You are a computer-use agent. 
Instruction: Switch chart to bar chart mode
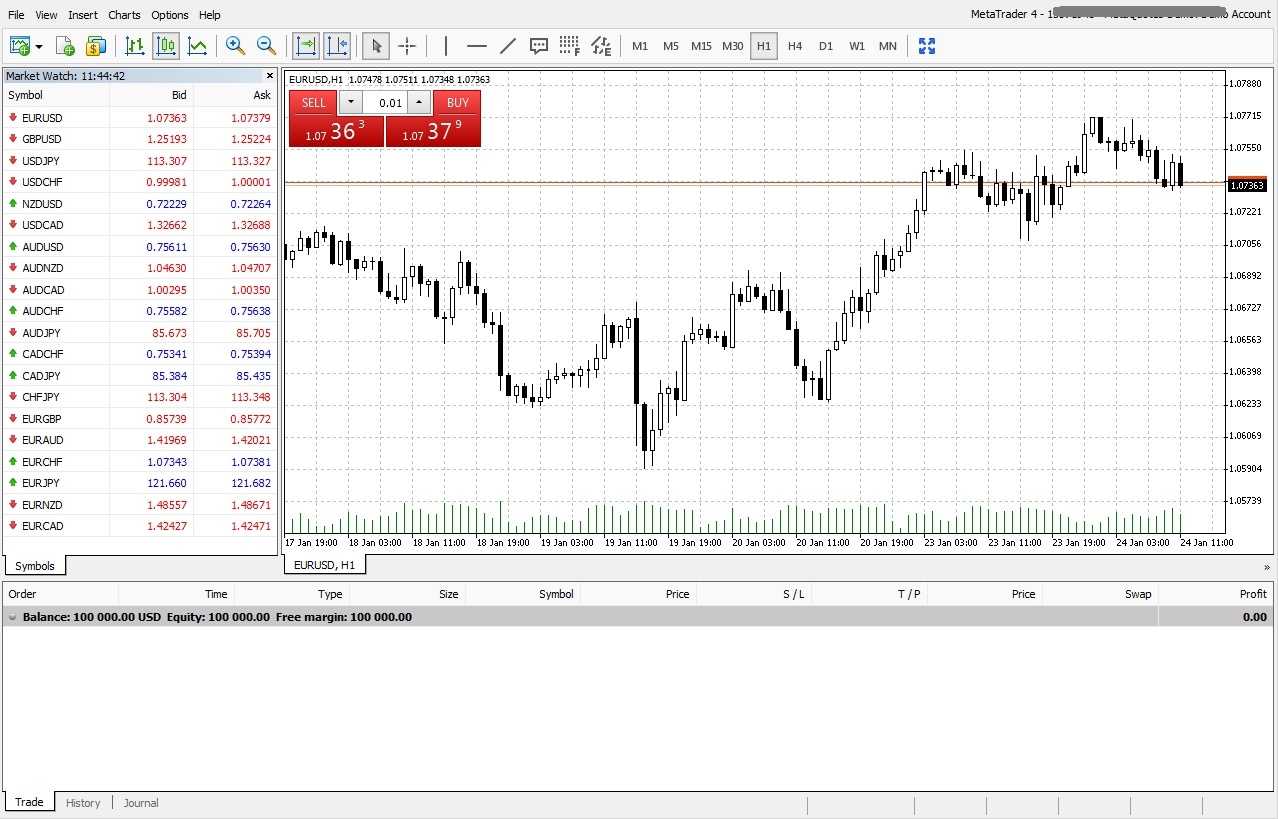[135, 46]
